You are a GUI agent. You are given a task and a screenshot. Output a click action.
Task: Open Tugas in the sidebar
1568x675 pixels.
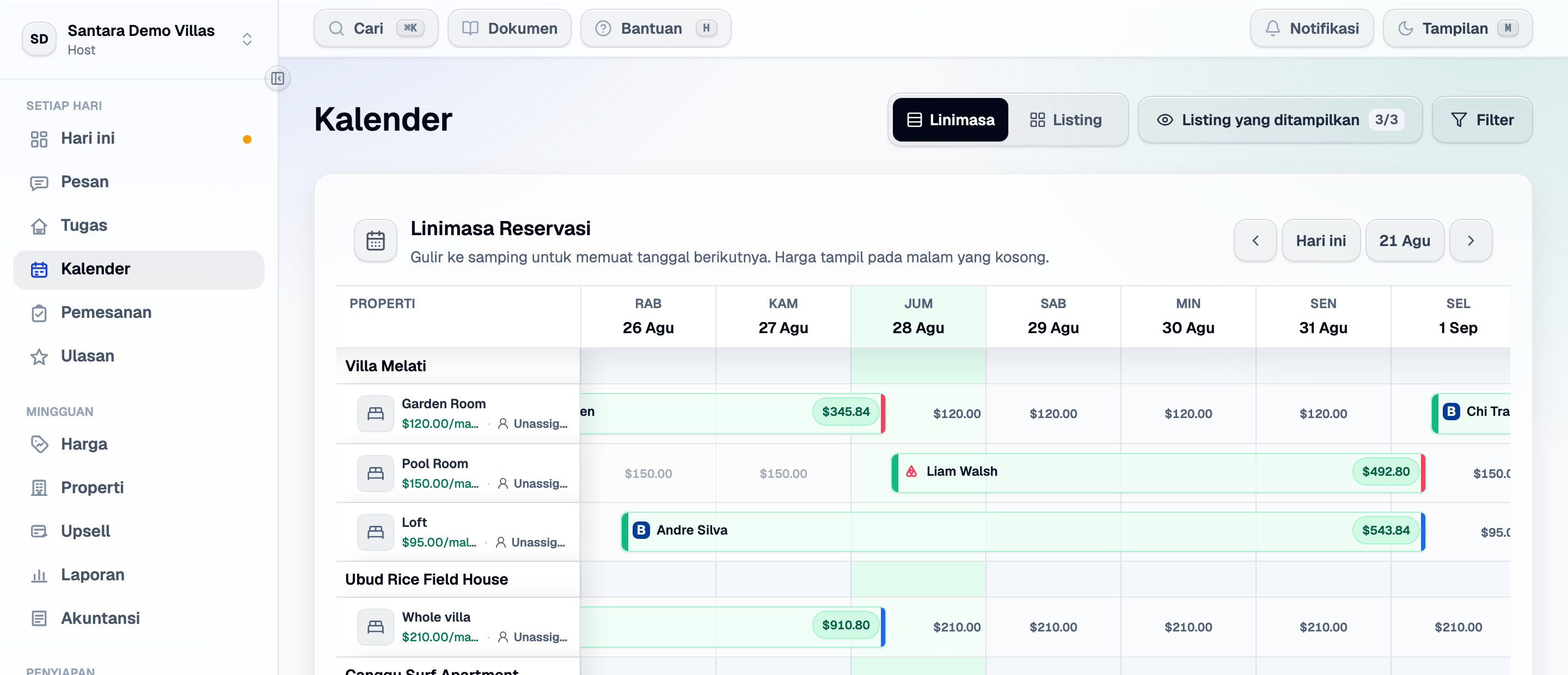tap(139, 226)
